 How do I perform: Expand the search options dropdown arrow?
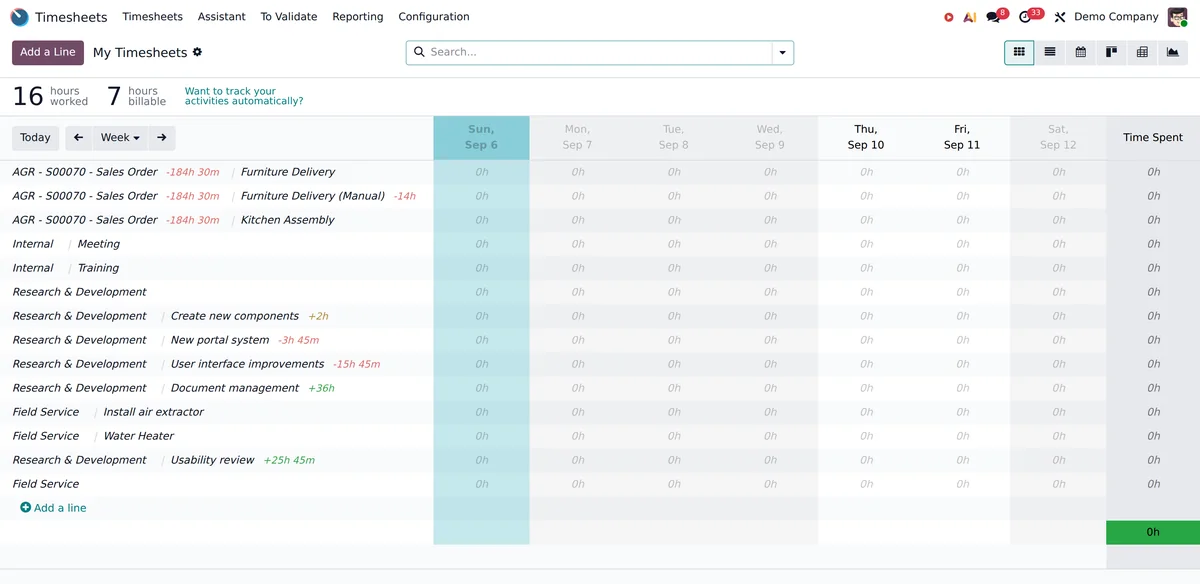783,52
